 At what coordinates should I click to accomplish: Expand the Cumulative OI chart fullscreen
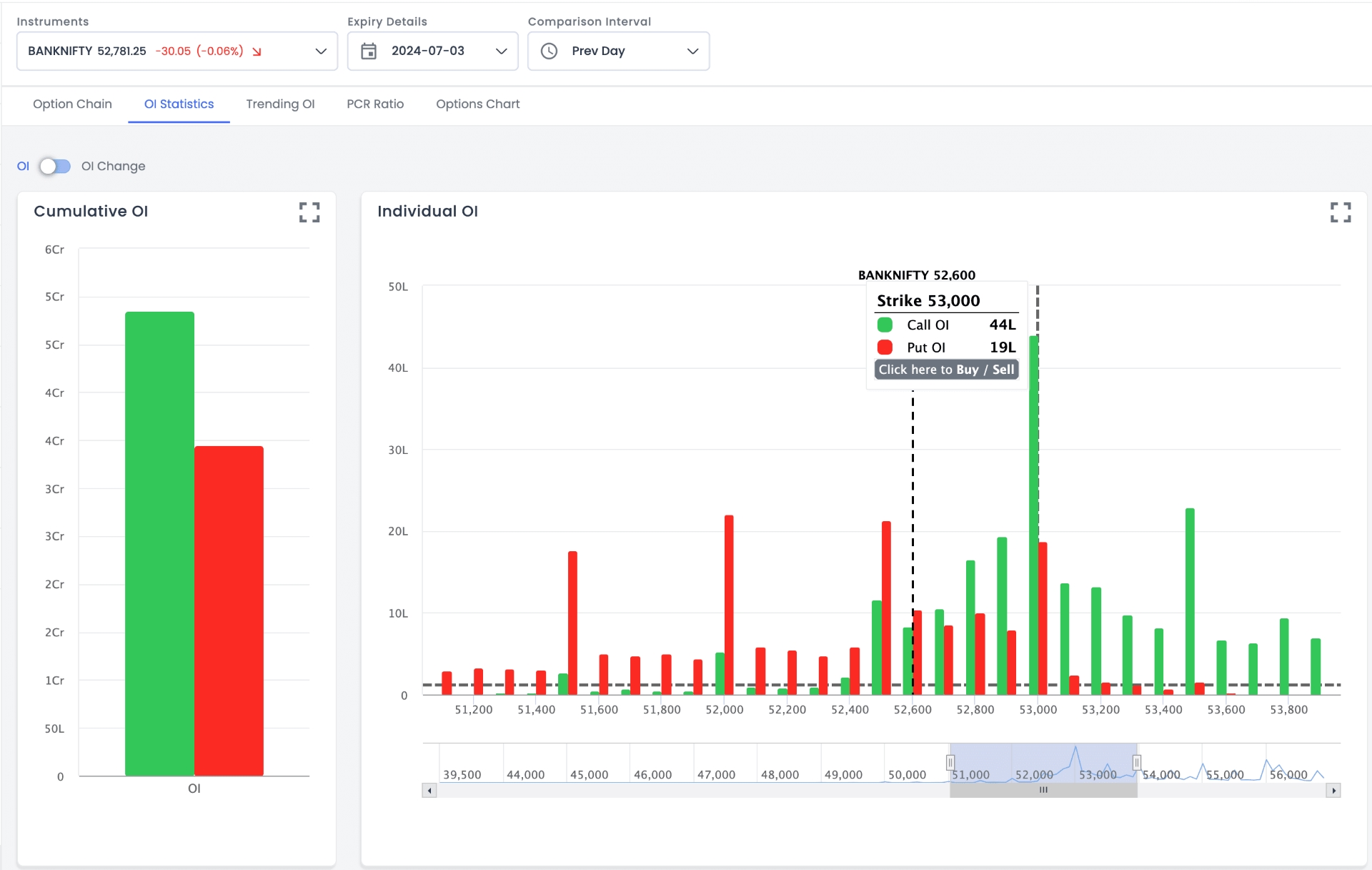[x=309, y=212]
